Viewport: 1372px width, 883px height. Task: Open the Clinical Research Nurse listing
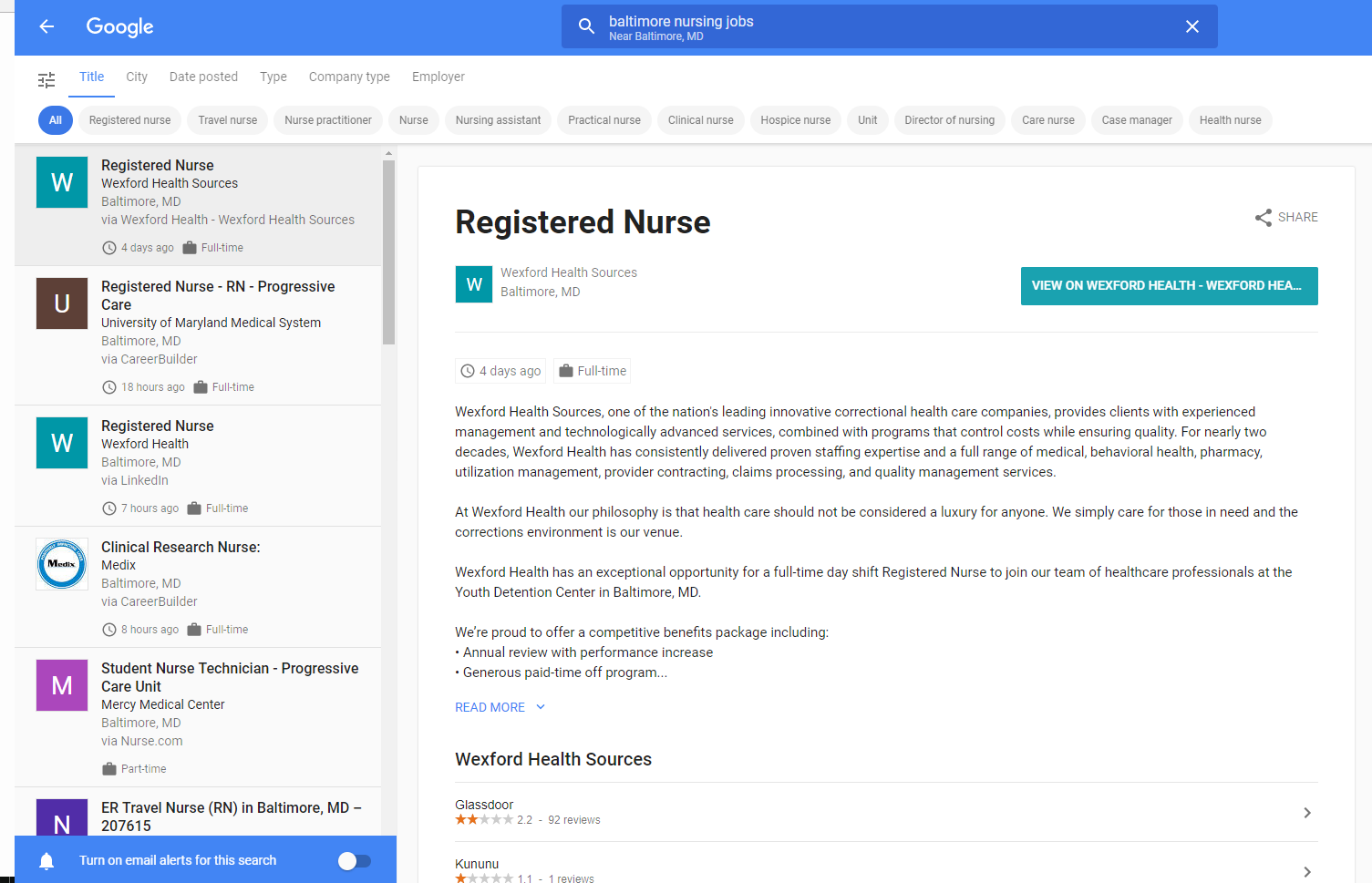click(181, 548)
